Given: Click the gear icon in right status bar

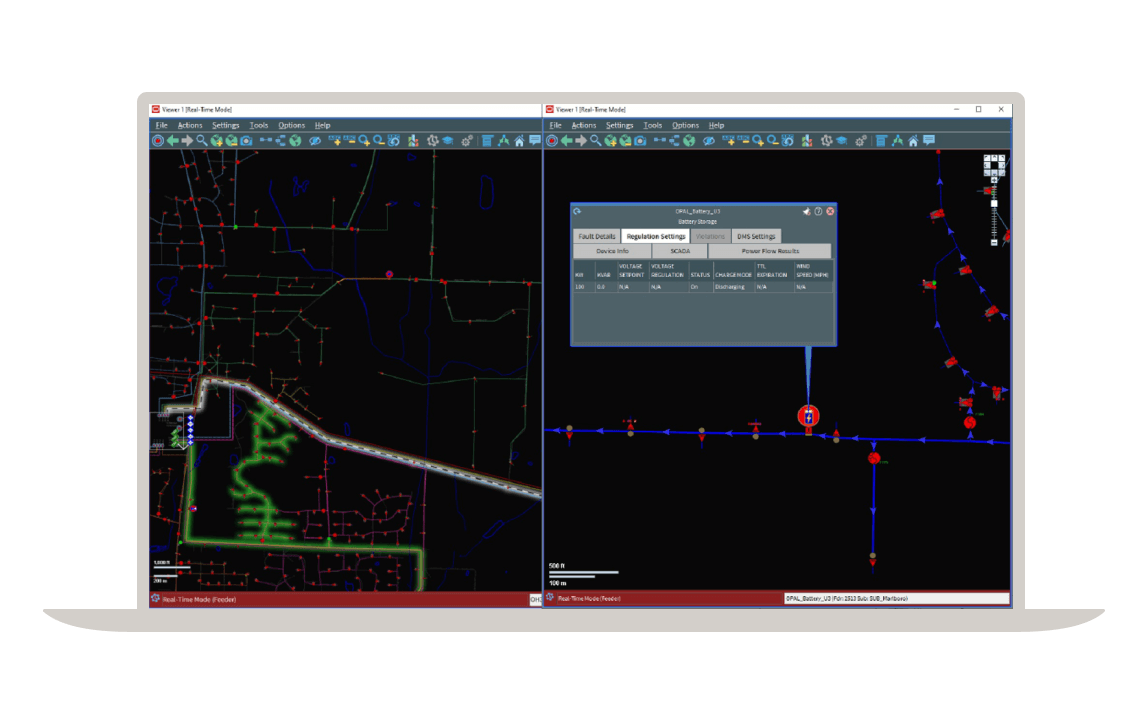Looking at the screenshot, I should tap(550, 598).
